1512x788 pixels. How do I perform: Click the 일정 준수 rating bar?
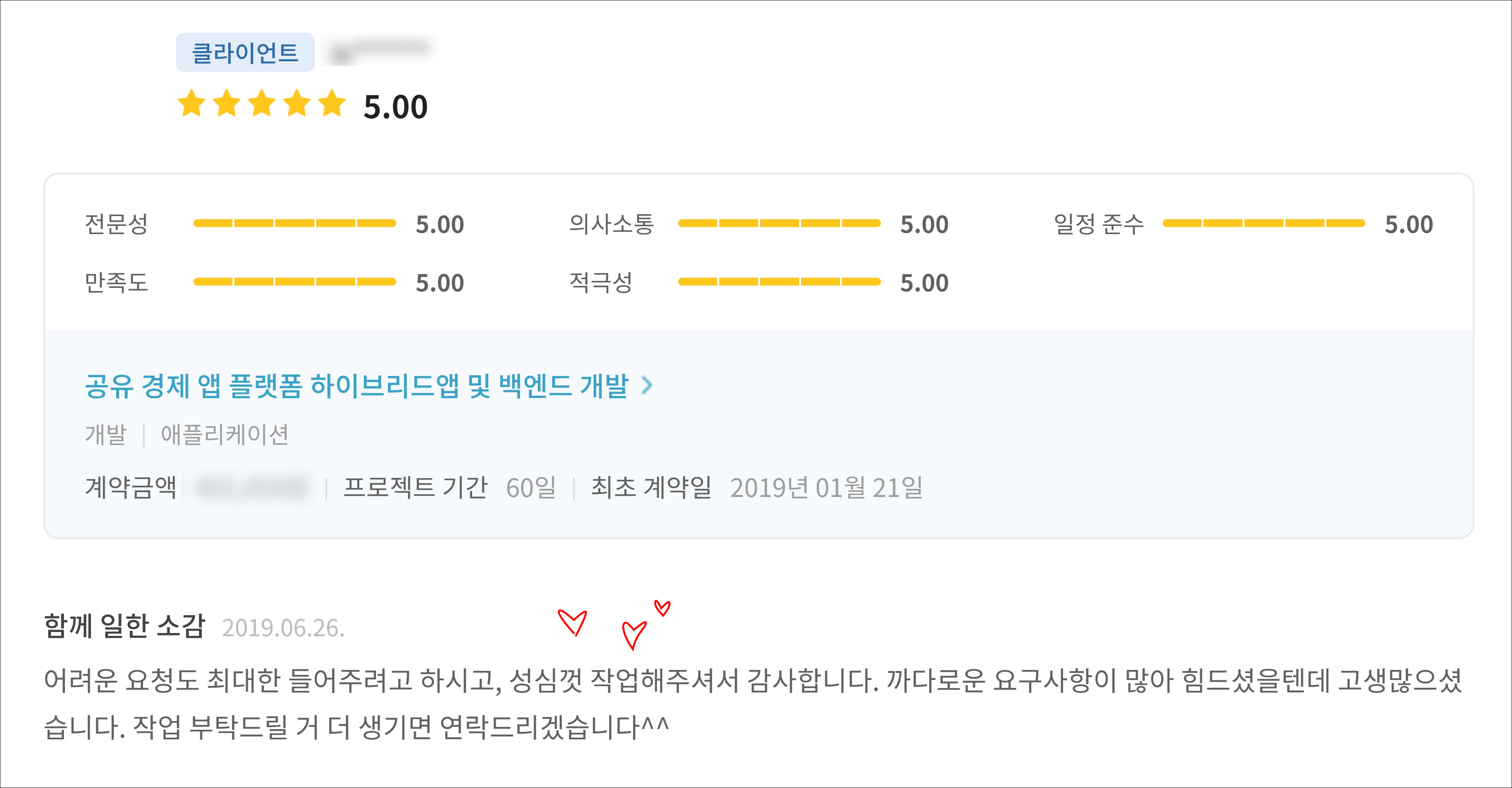[1263, 223]
